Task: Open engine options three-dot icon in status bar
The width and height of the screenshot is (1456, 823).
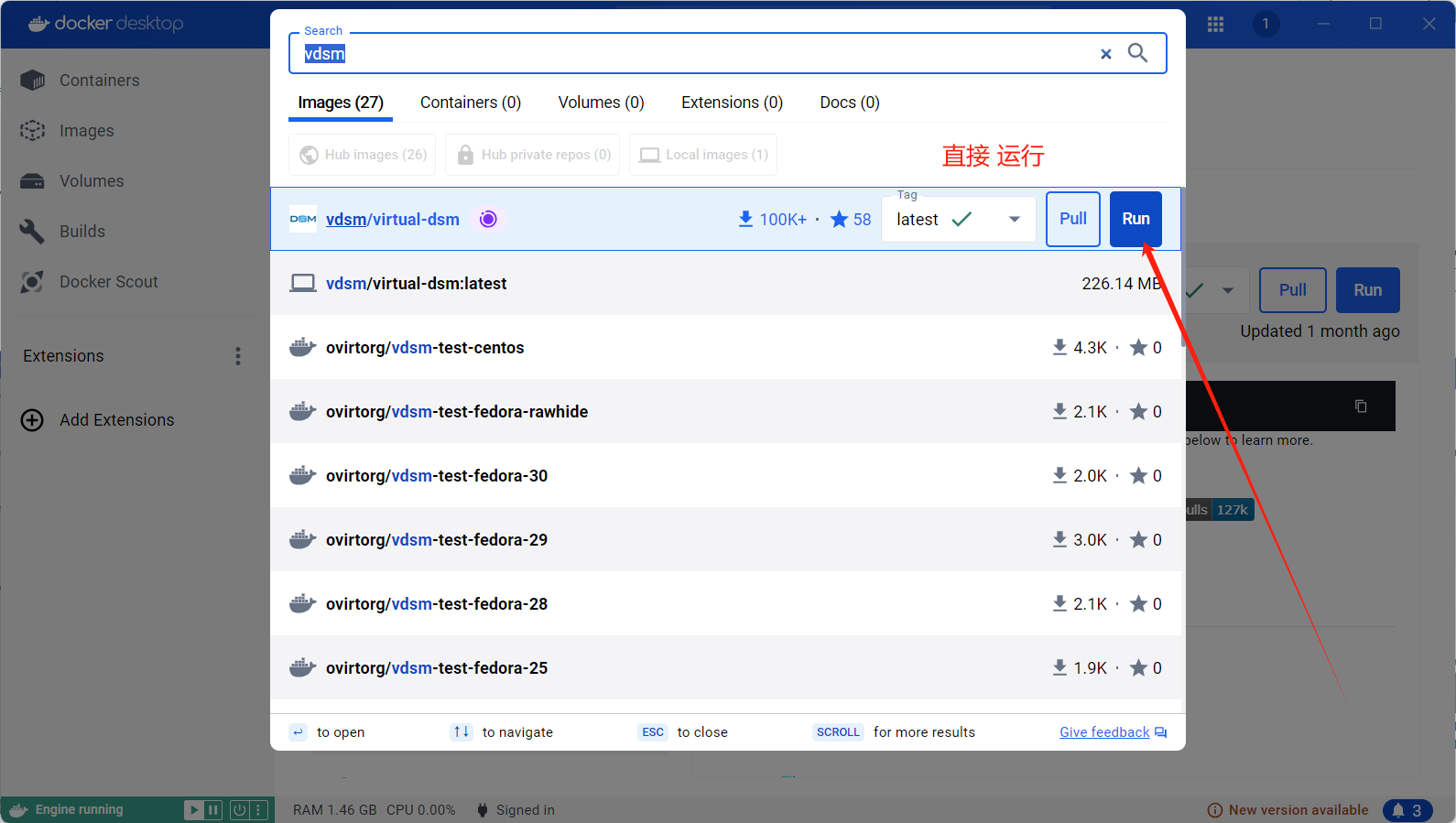Action: coord(258,810)
